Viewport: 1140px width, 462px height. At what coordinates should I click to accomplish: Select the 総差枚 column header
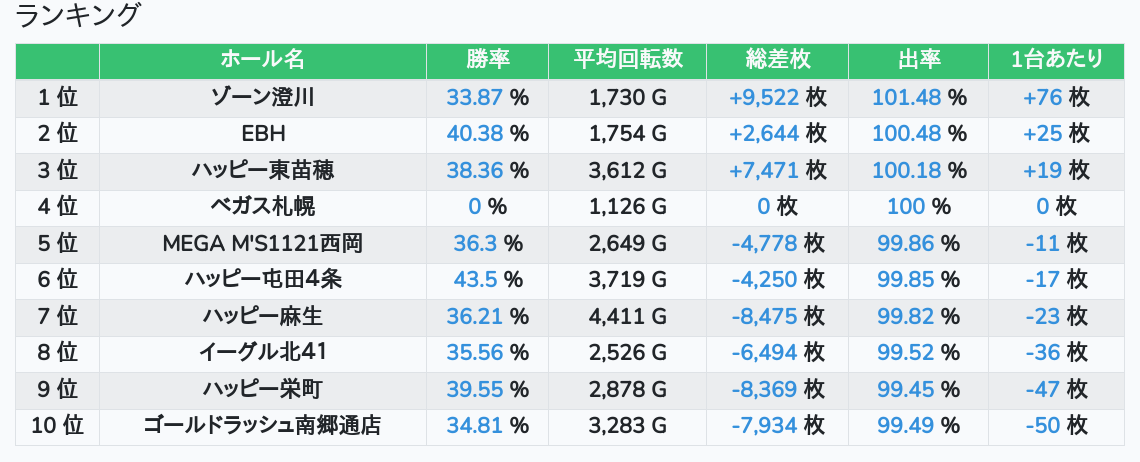point(777,60)
